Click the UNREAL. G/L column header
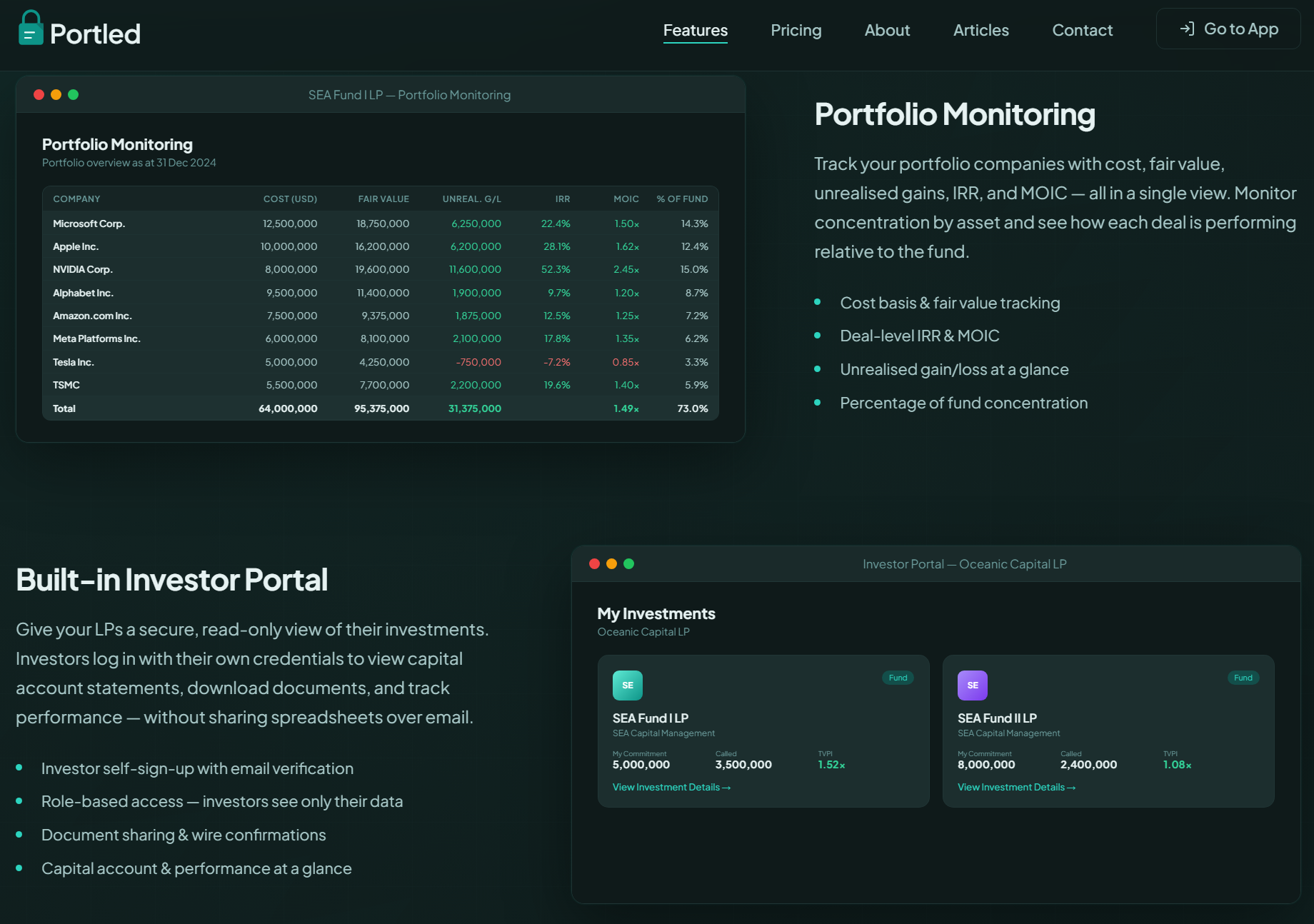Screen dimensions: 1314x924 coord(471,199)
